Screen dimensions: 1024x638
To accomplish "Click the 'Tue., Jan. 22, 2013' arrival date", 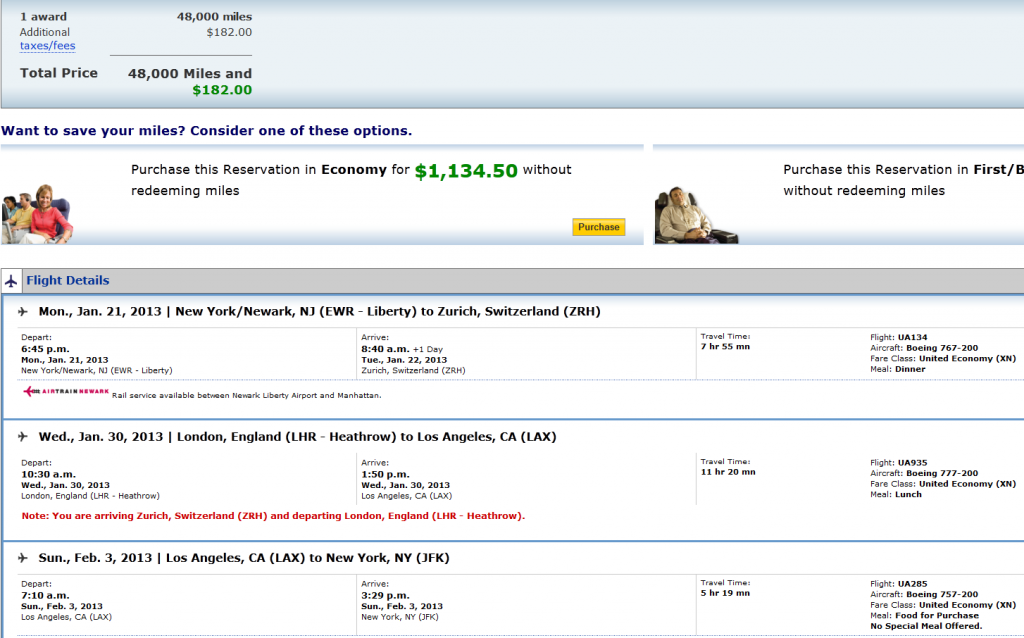I will 404,360.
